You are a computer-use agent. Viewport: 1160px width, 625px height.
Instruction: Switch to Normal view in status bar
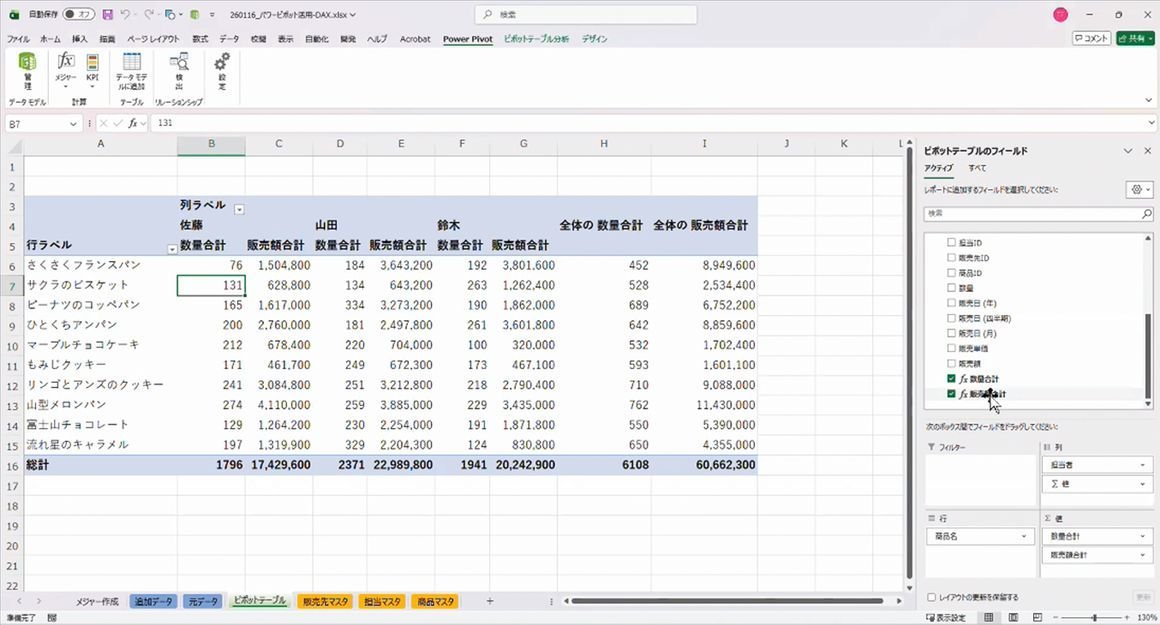[988, 617]
